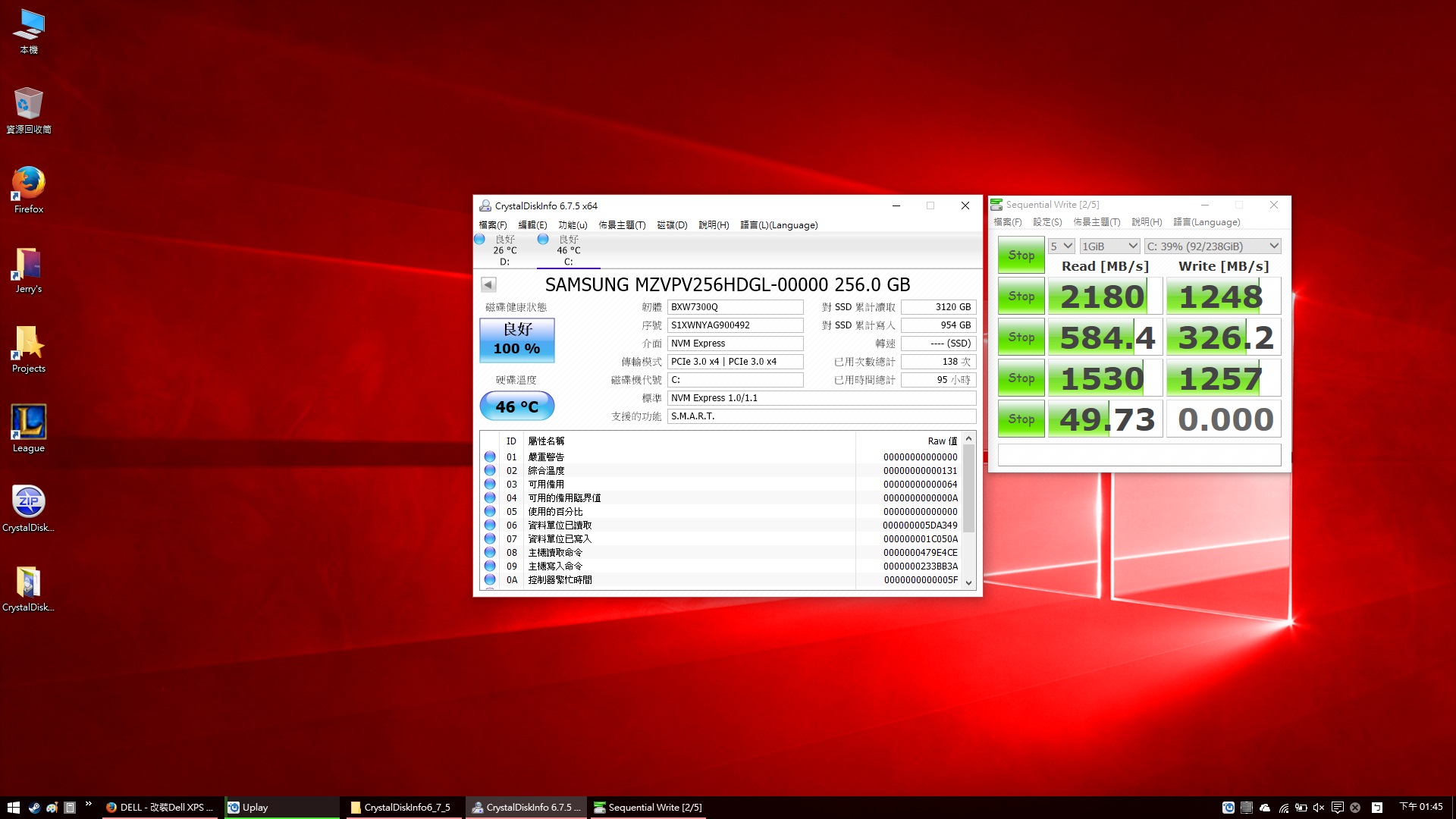Open the test size dropdown showing 1GiB
Screen dimensions: 1456x819
click(x=1110, y=246)
